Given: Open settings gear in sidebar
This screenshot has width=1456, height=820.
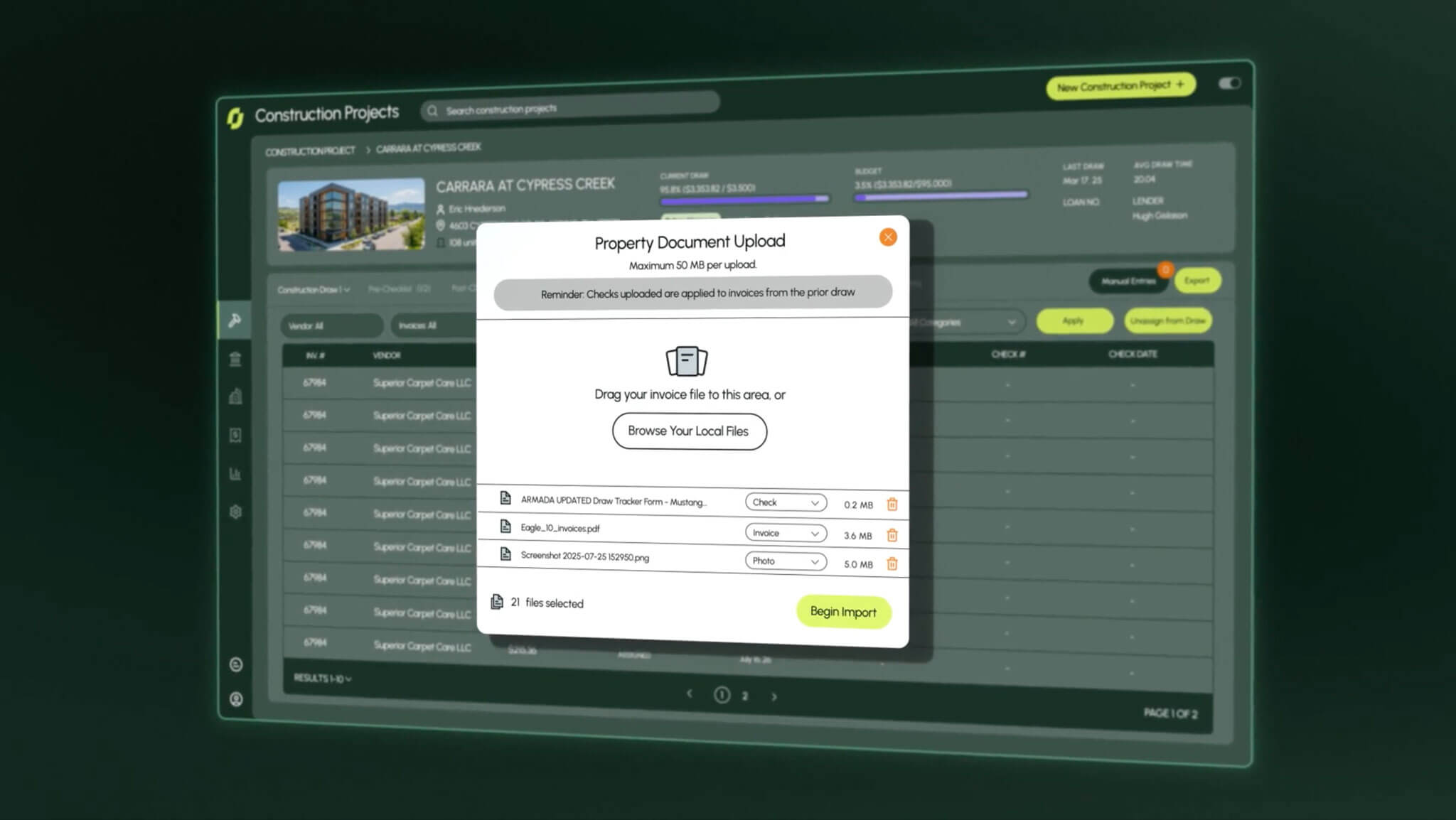Looking at the screenshot, I should coord(236,512).
